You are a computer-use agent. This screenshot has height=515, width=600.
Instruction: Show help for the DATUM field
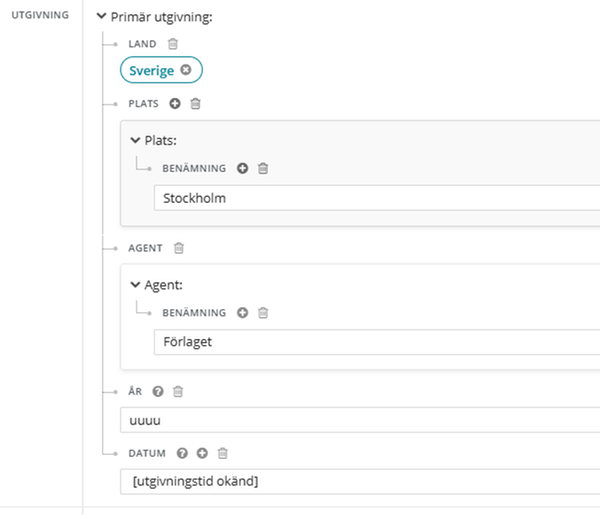pyautogui.click(x=182, y=453)
